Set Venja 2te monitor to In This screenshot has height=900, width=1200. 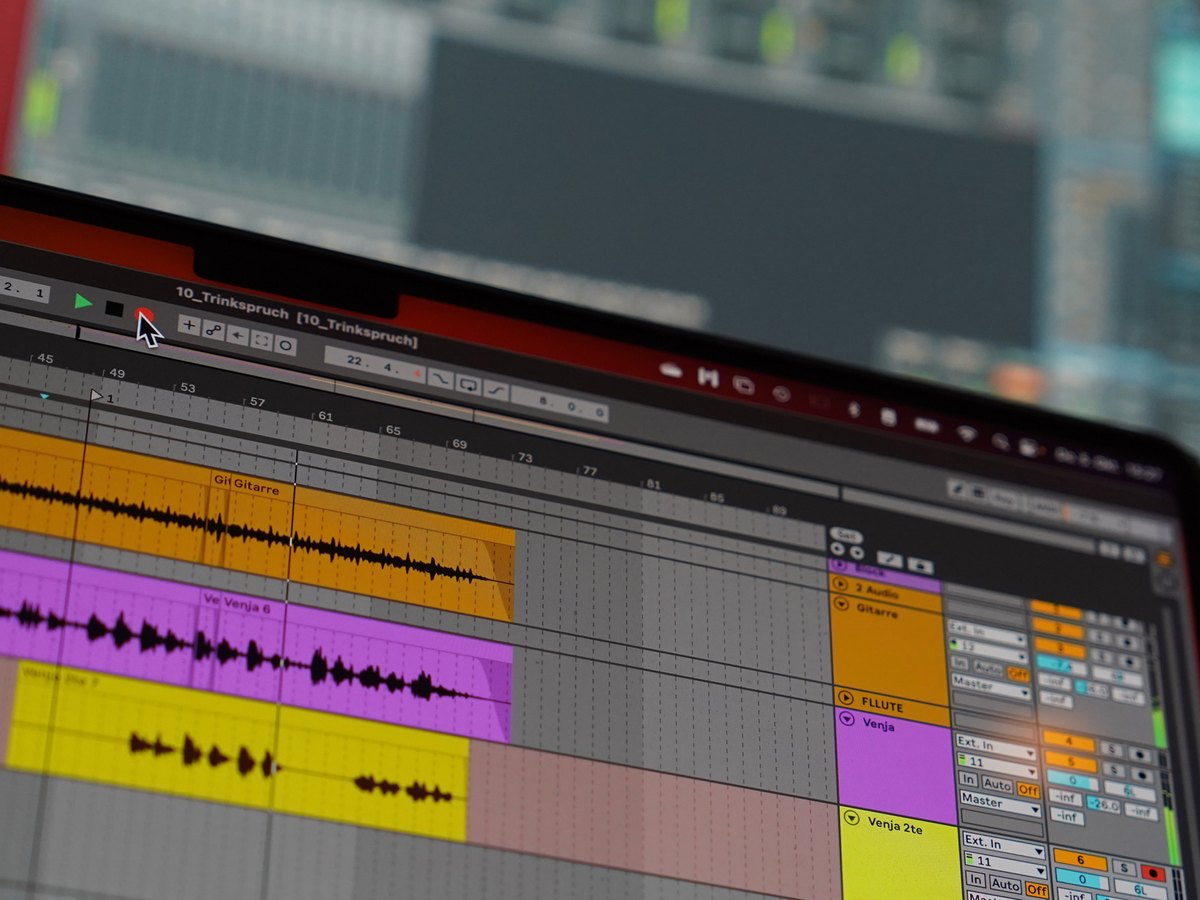coord(976,879)
